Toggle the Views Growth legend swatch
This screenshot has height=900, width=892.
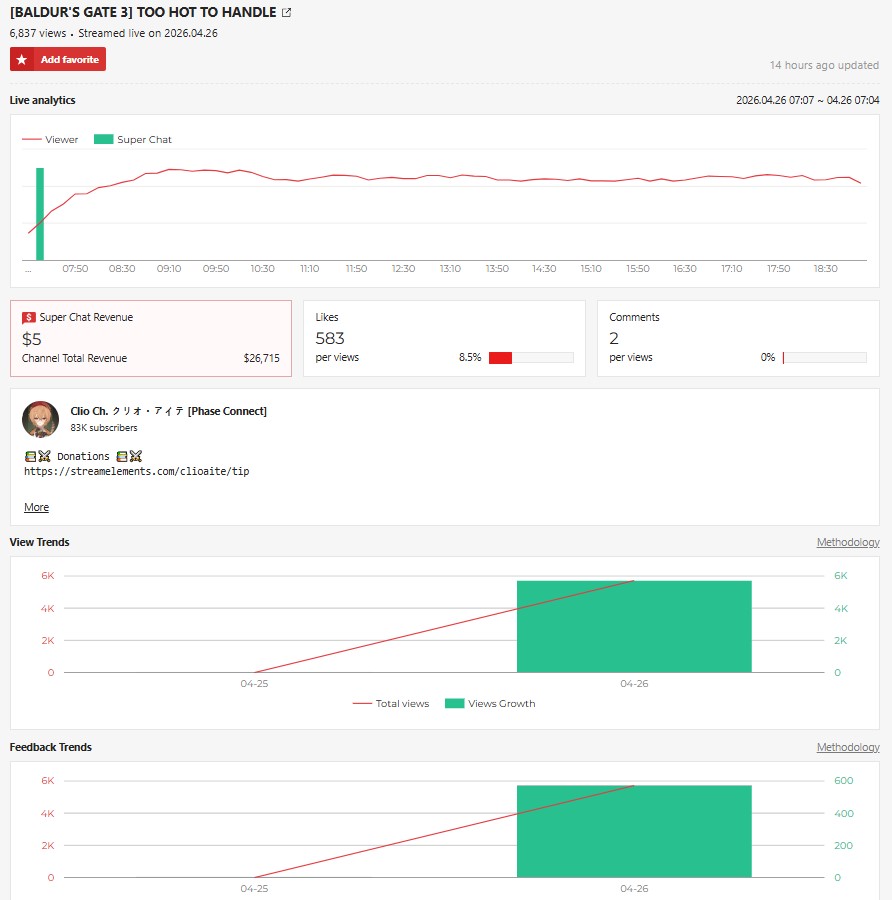490,704
